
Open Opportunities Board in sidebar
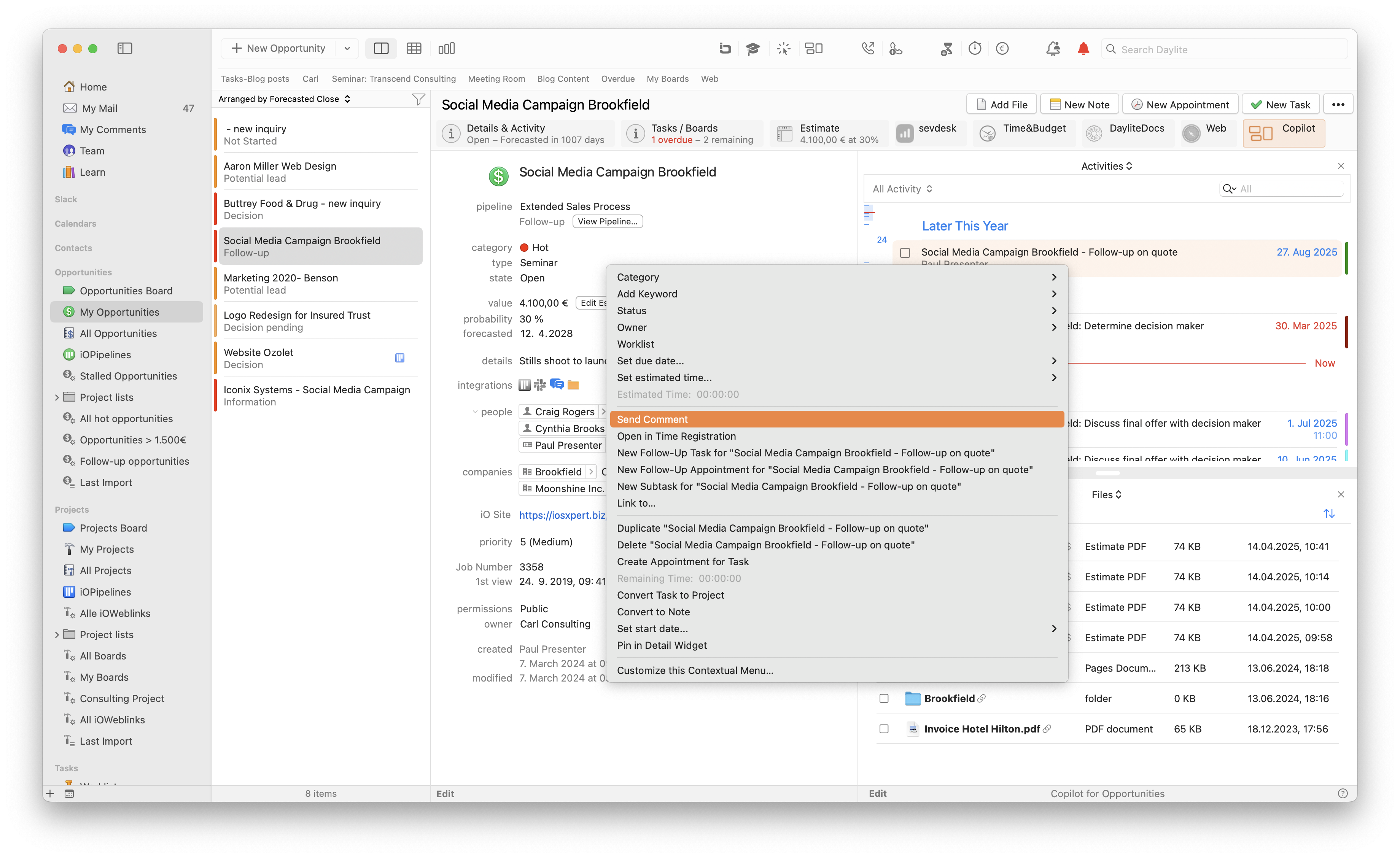[x=126, y=291]
